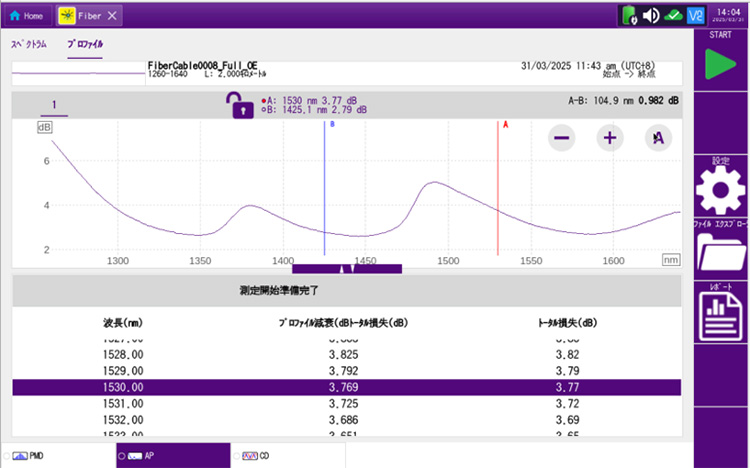Click the purple graph range slider bar
Viewport: 750px width, 468px height.
coord(346,269)
